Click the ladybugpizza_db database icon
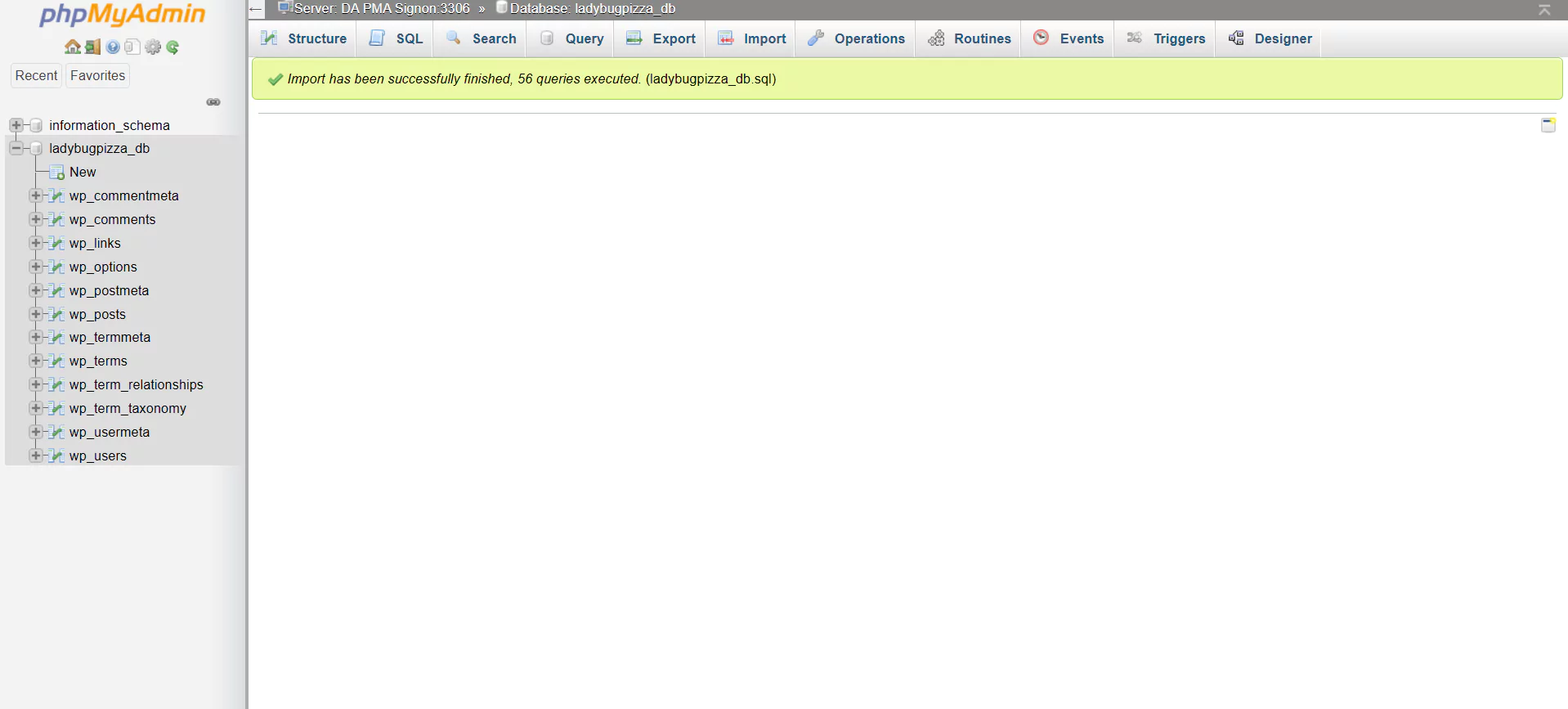 click(36, 148)
